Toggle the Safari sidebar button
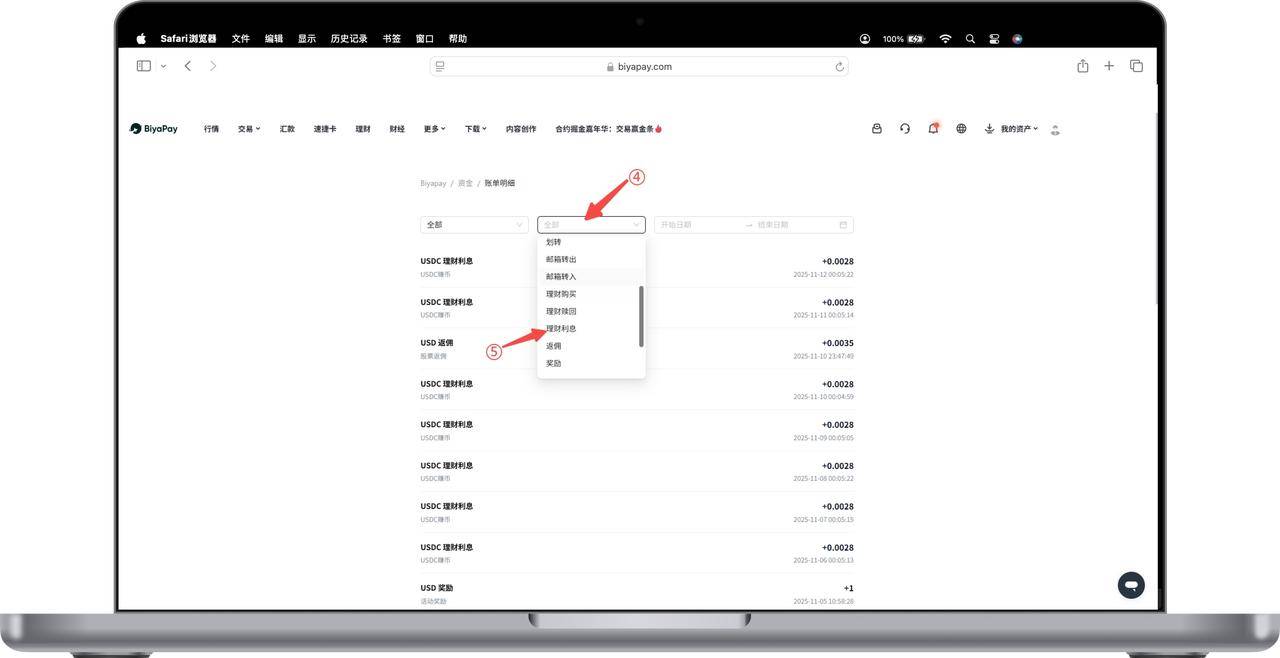 [x=144, y=66]
